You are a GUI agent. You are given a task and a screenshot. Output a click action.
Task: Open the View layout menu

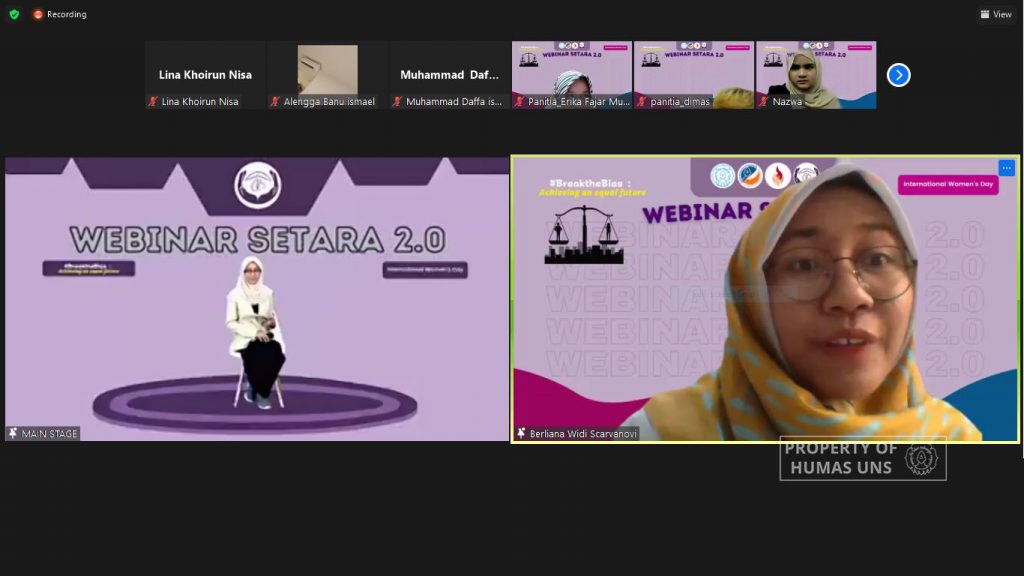[x=995, y=14]
